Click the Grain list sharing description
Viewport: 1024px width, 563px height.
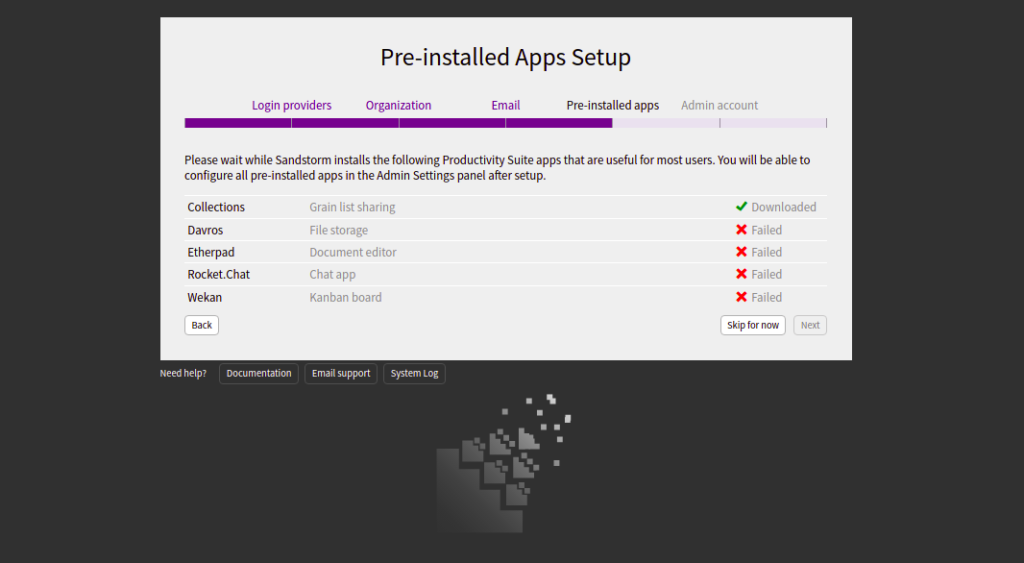click(x=352, y=207)
